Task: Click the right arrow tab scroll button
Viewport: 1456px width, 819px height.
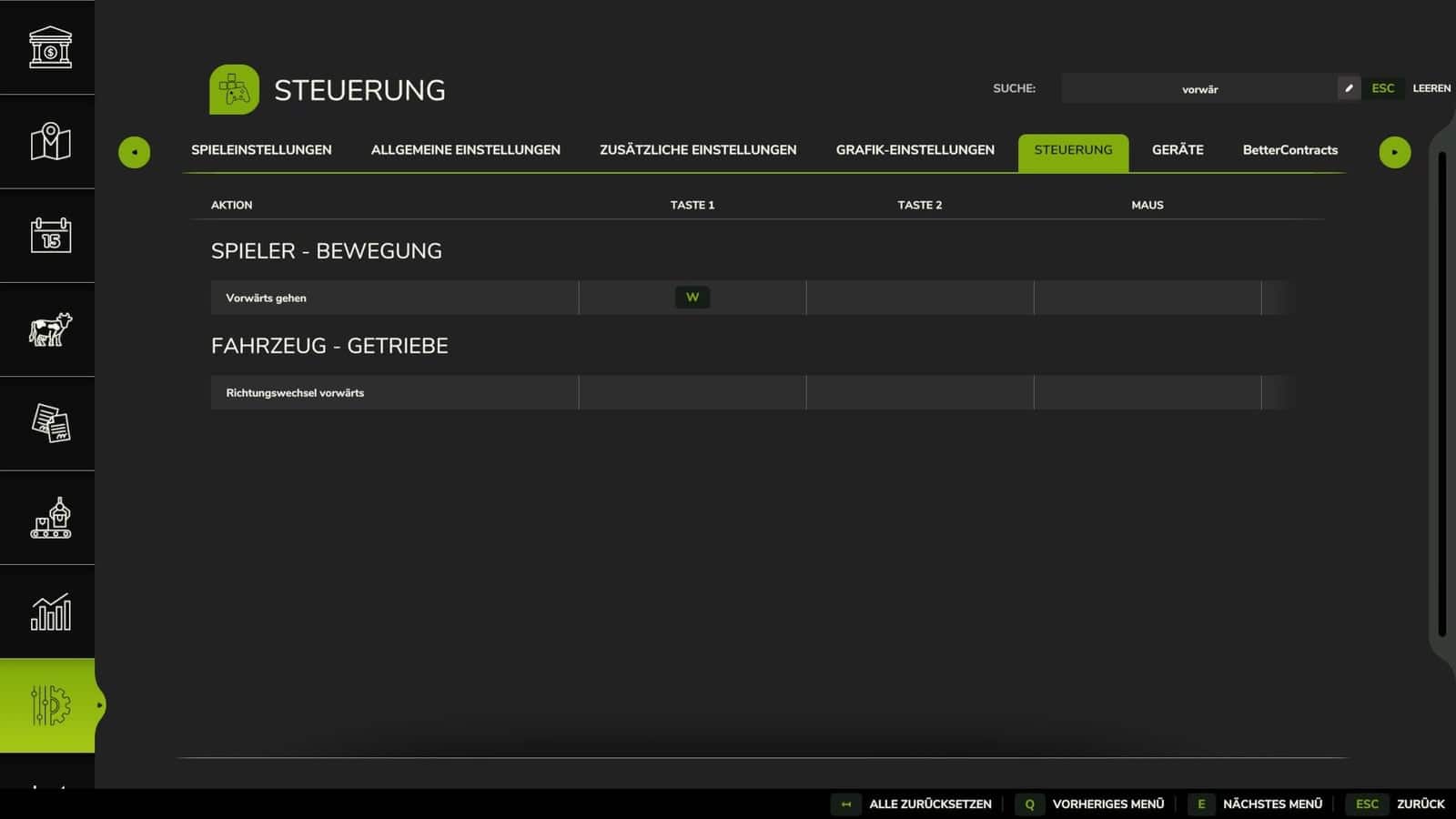Action: click(1395, 152)
